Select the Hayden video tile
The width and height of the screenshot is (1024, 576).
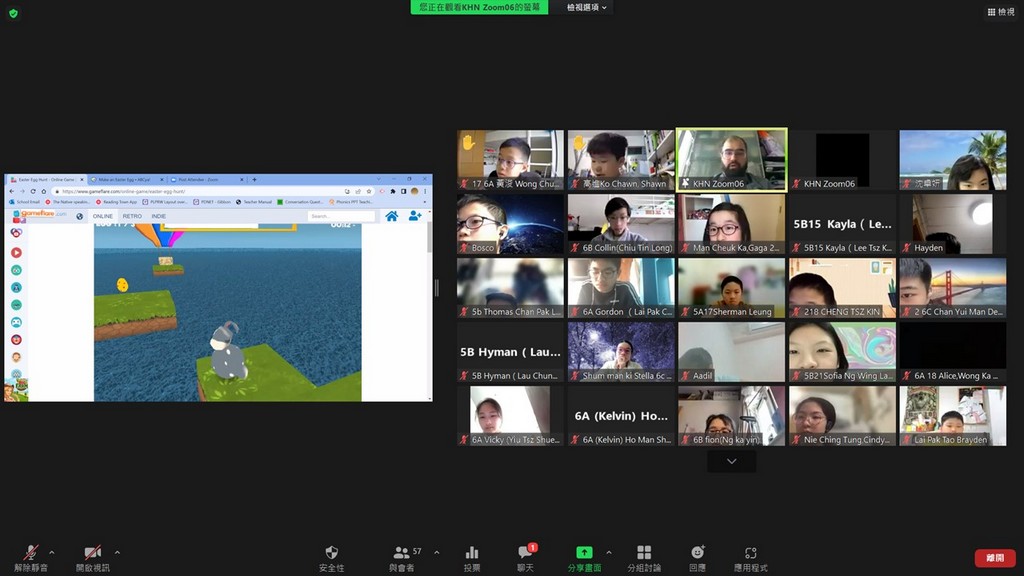pyautogui.click(x=953, y=223)
